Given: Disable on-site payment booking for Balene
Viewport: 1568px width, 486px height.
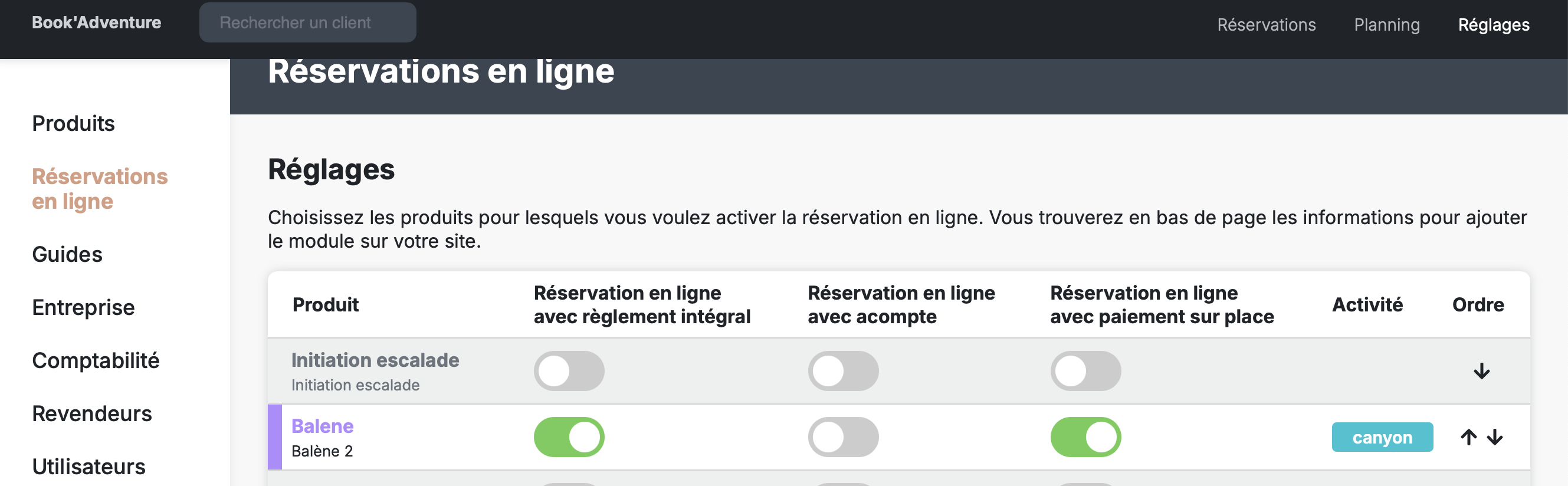Looking at the screenshot, I should [x=1085, y=436].
